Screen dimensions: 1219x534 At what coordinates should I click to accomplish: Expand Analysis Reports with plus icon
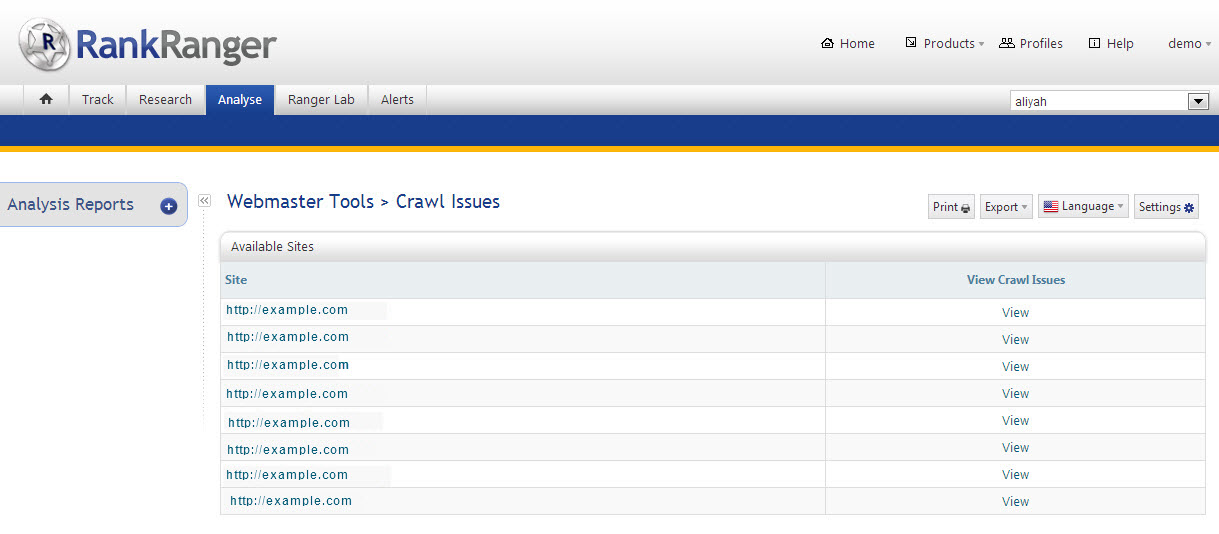(168, 206)
